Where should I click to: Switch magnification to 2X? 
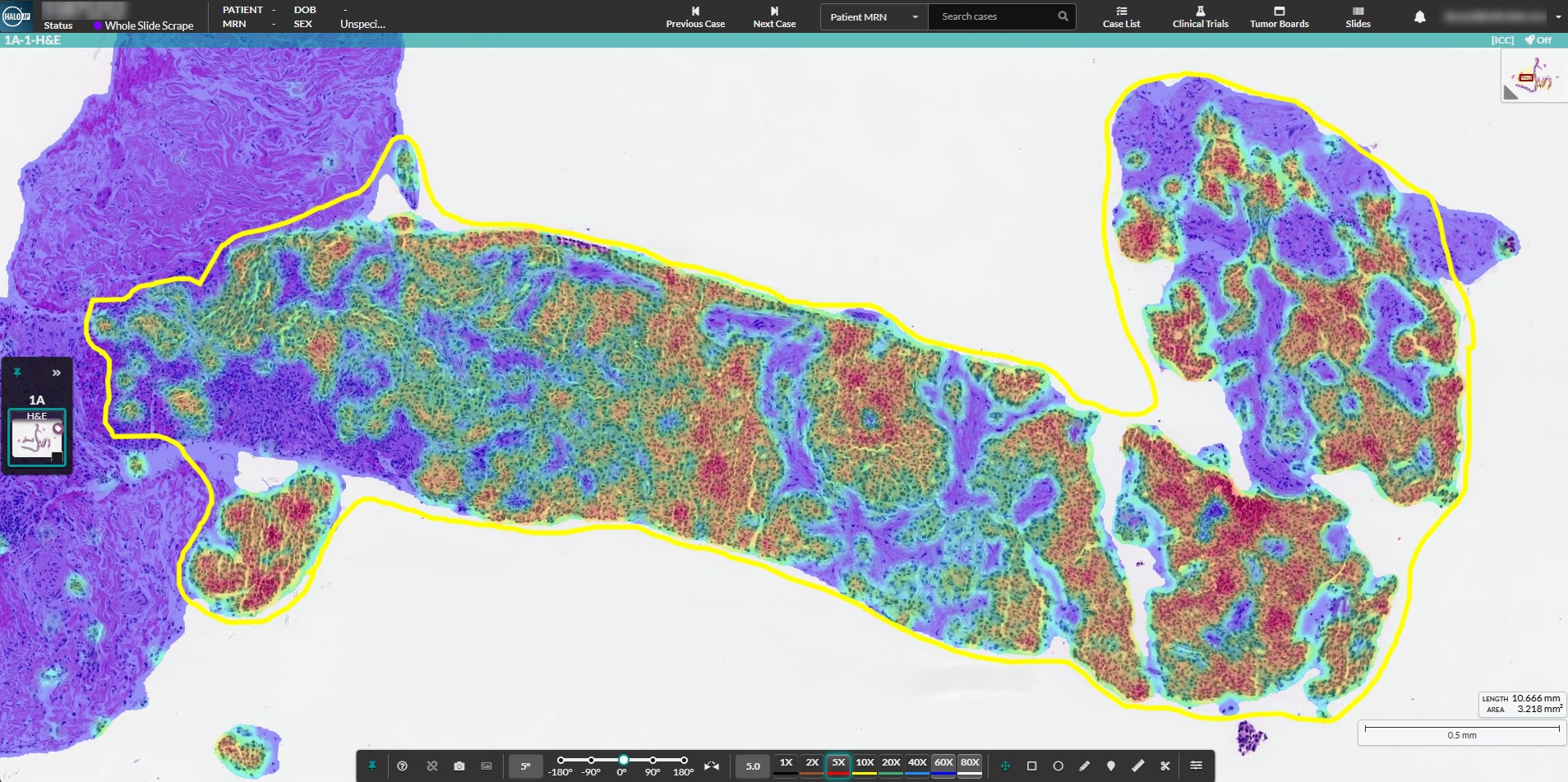tap(812, 765)
